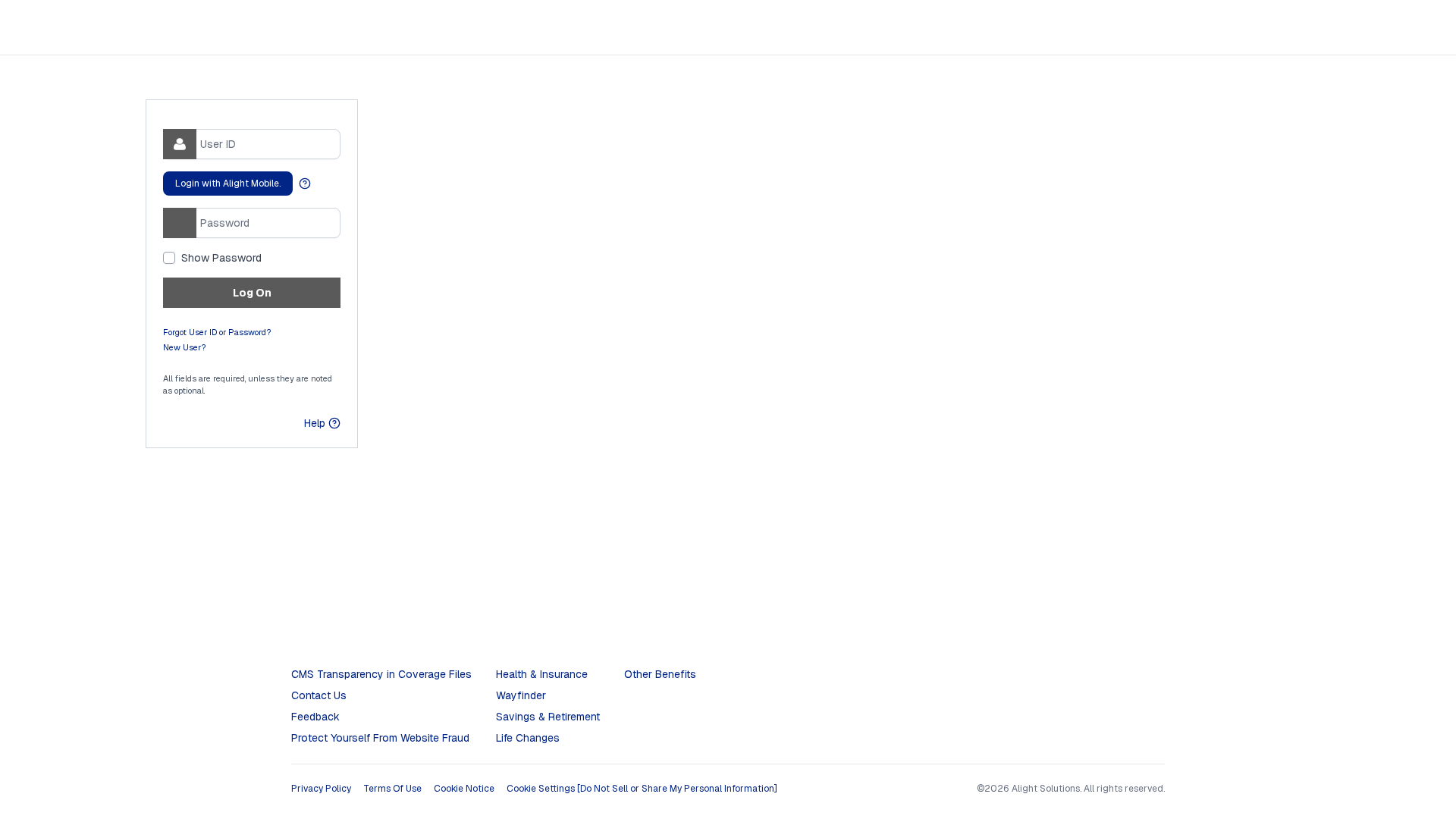The image size is (1456, 819).
Task: Click the help icon next to Alight Mobile button
Action: pyautogui.click(x=305, y=184)
